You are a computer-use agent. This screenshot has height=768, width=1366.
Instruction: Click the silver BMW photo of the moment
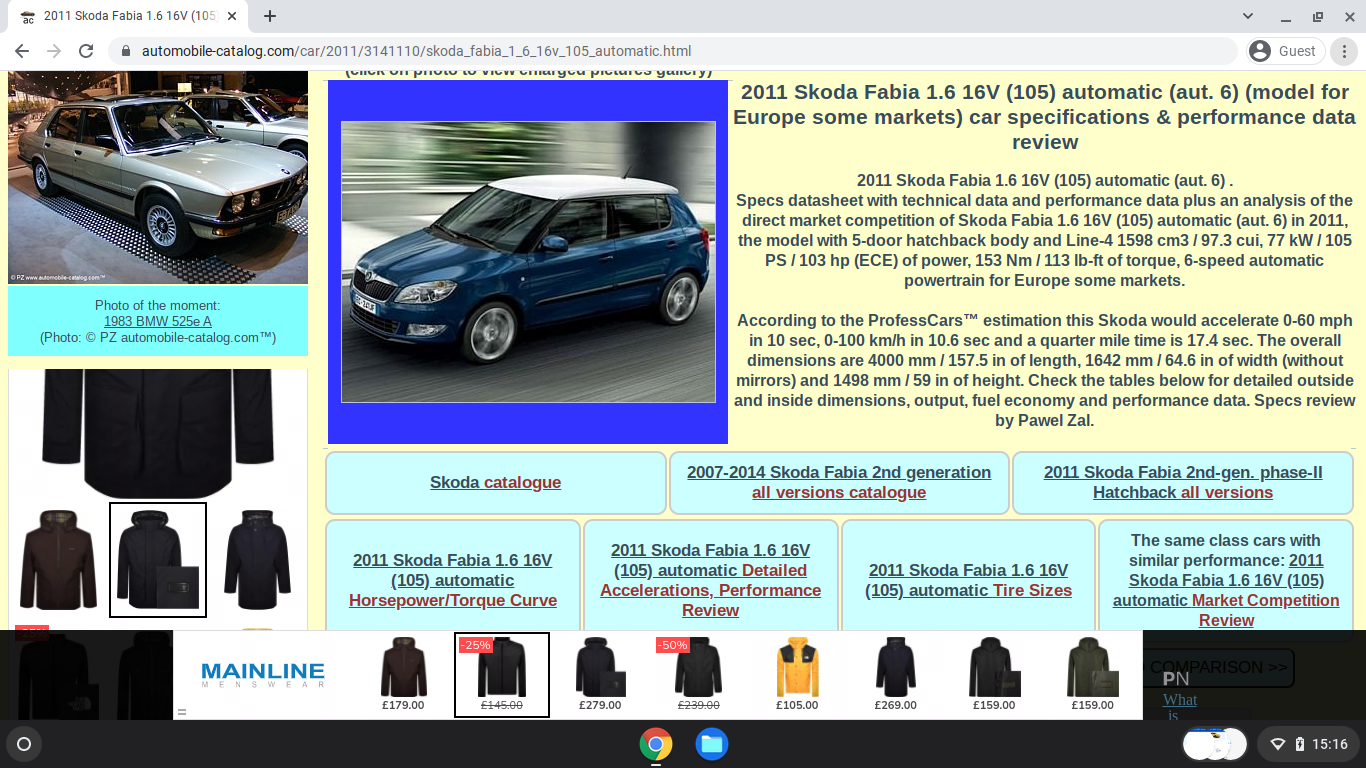coord(158,177)
